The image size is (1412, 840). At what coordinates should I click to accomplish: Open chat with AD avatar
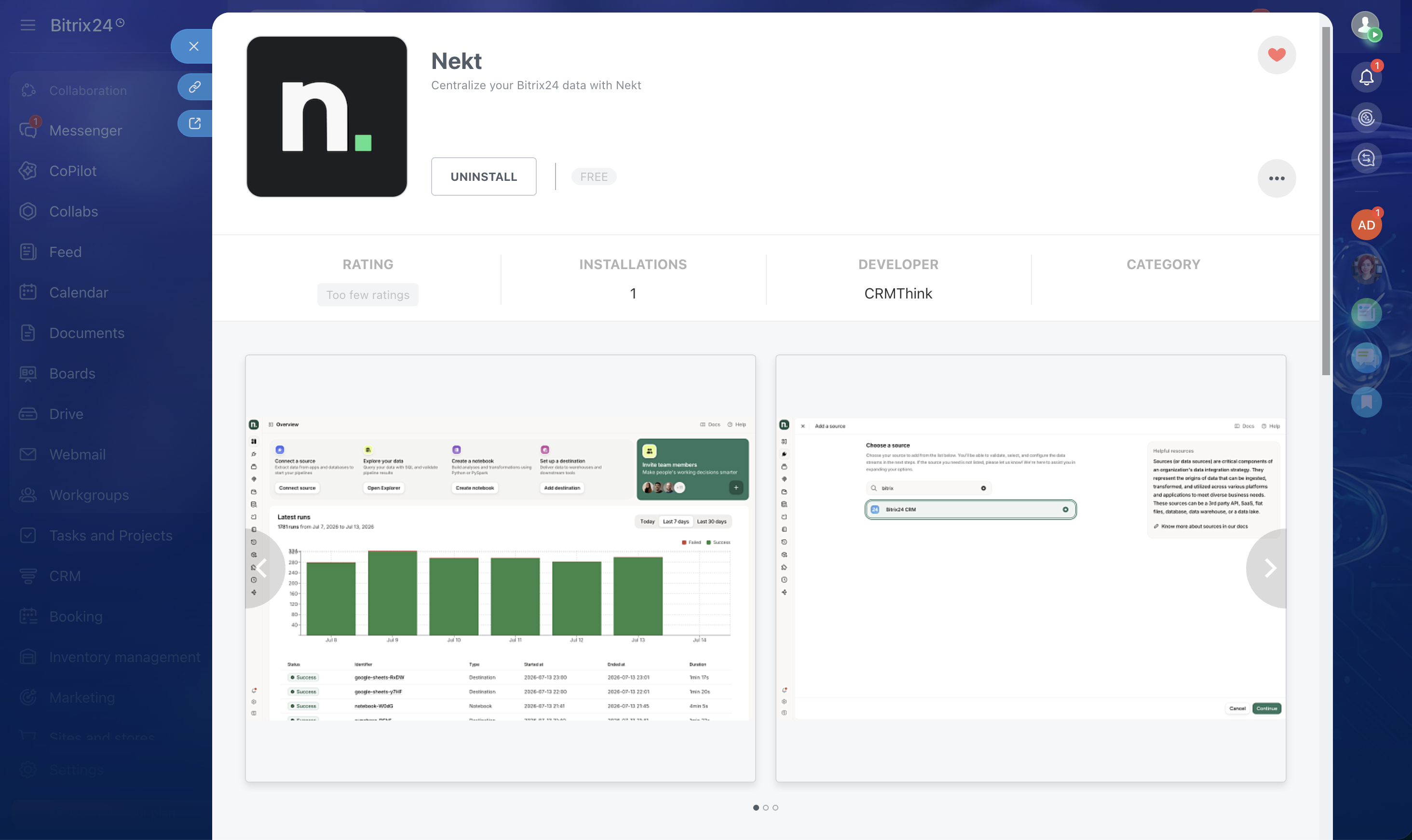tap(1366, 225)
